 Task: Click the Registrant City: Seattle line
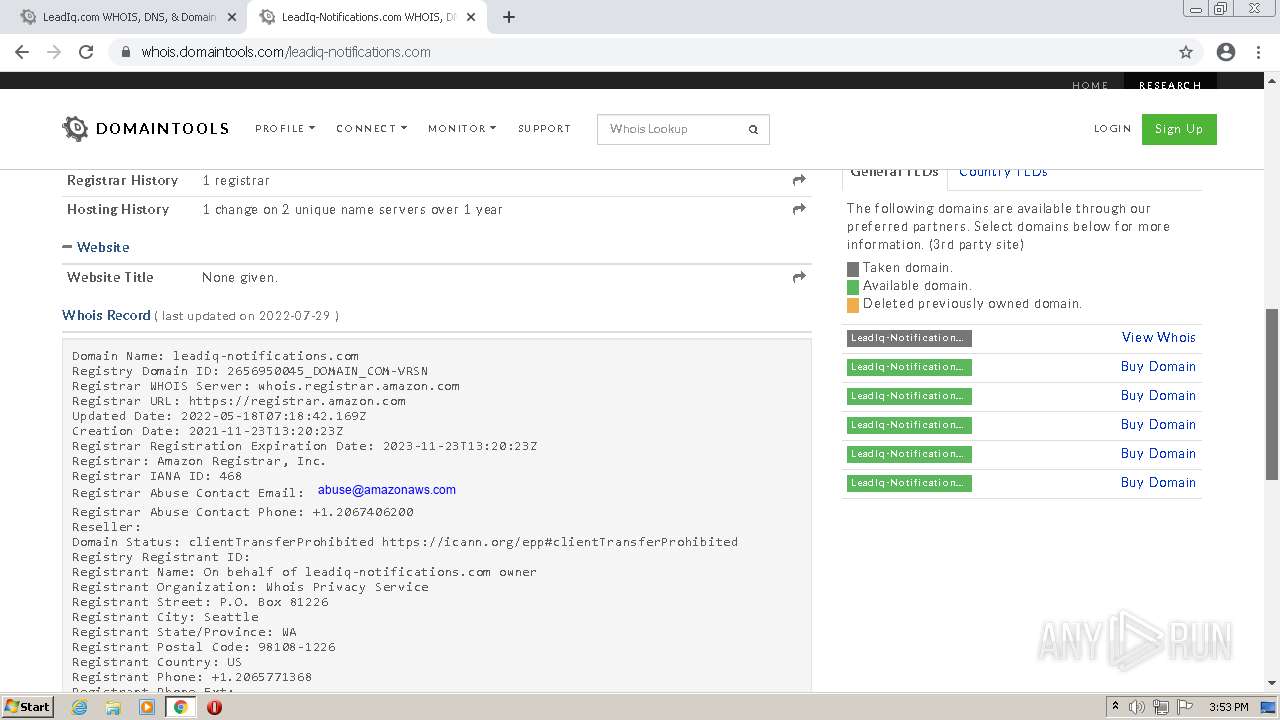165,617
